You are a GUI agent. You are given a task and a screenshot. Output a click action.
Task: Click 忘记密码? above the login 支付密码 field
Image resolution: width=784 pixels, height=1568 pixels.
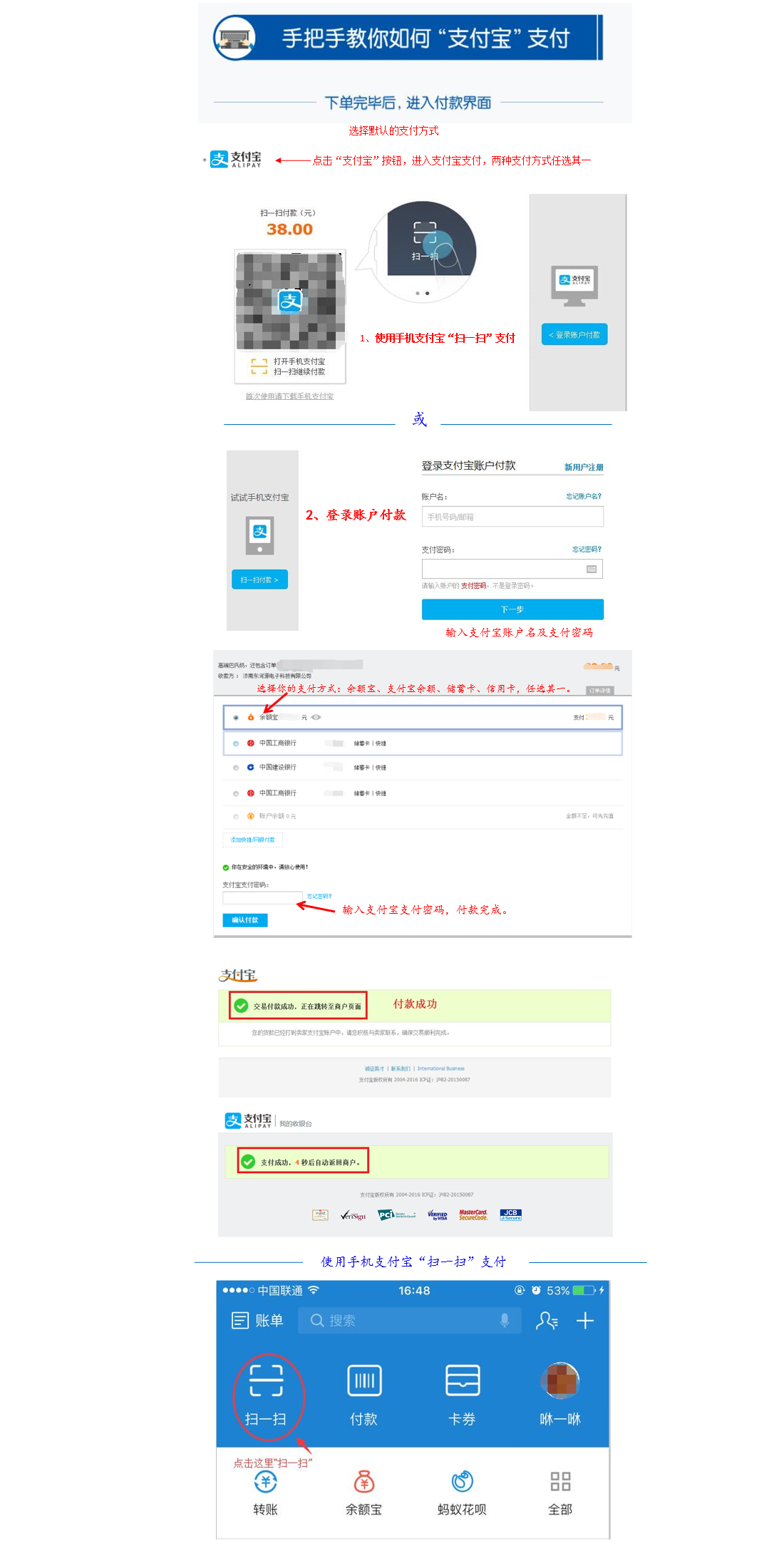tap(587, 549)
